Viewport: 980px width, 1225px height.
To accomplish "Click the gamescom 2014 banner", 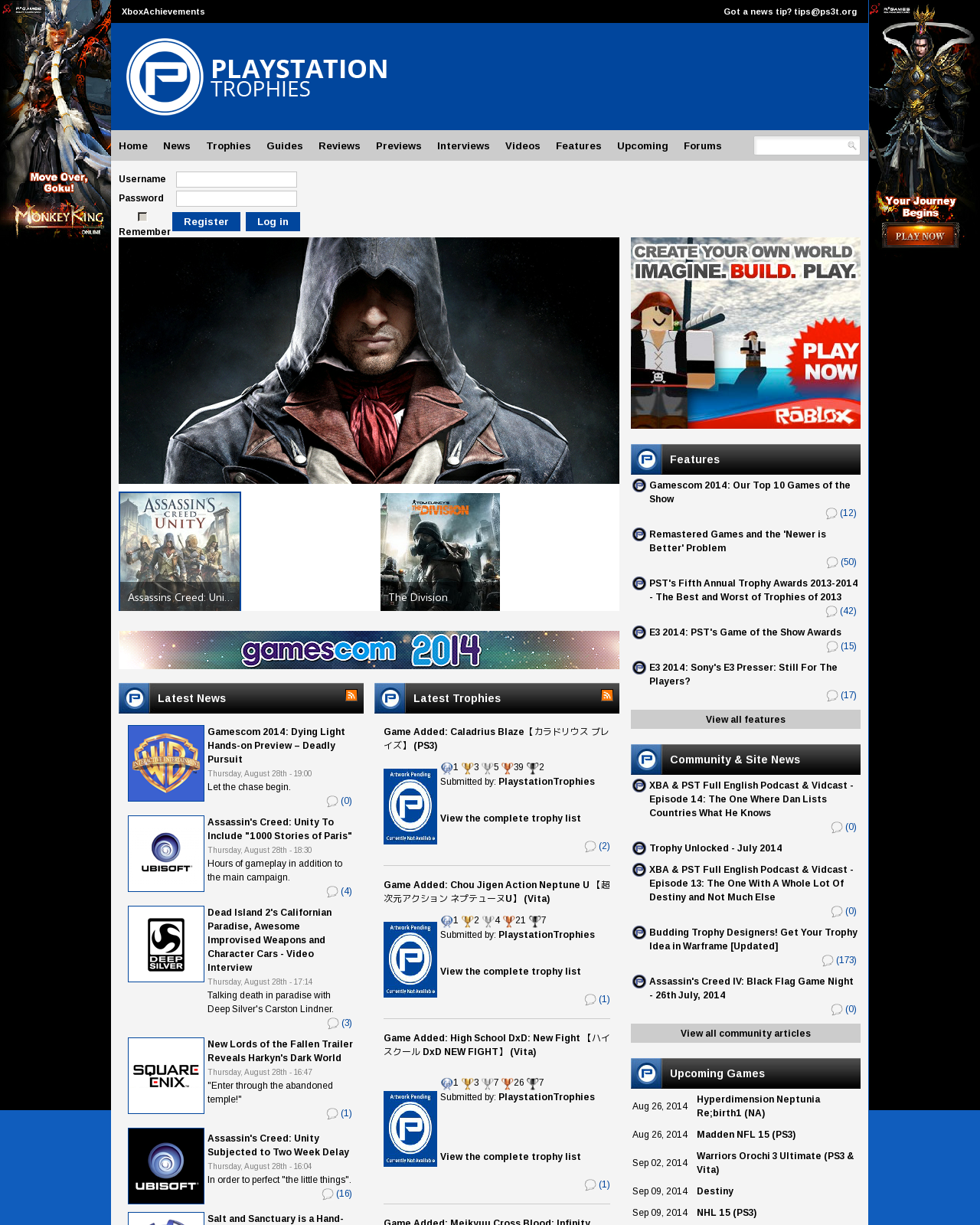I will pos(369,650).
